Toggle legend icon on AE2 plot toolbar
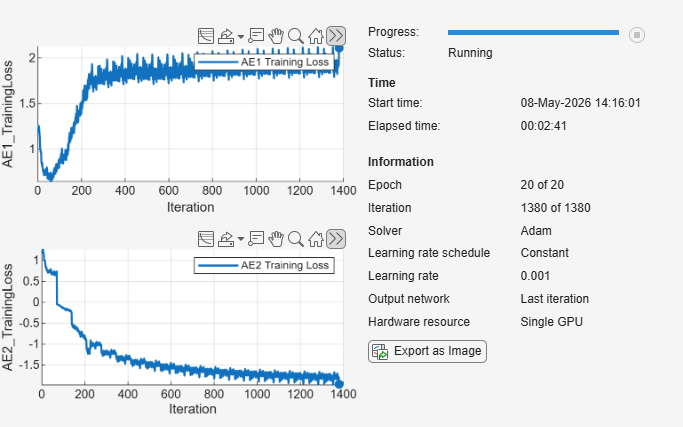 point(206,239)
